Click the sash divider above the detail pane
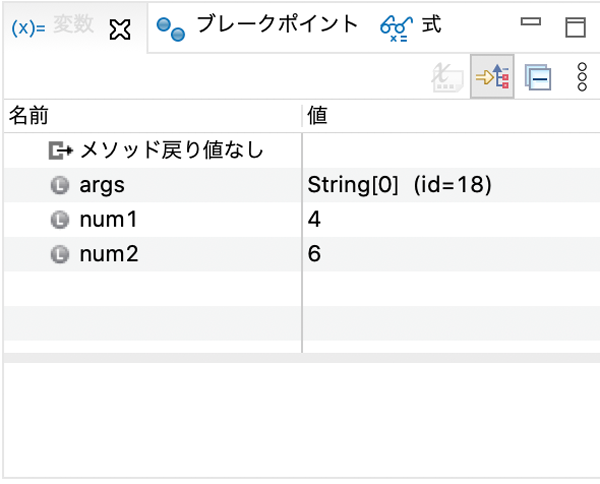This screenshot has width=600, height=484. click(x=302, y=358)
